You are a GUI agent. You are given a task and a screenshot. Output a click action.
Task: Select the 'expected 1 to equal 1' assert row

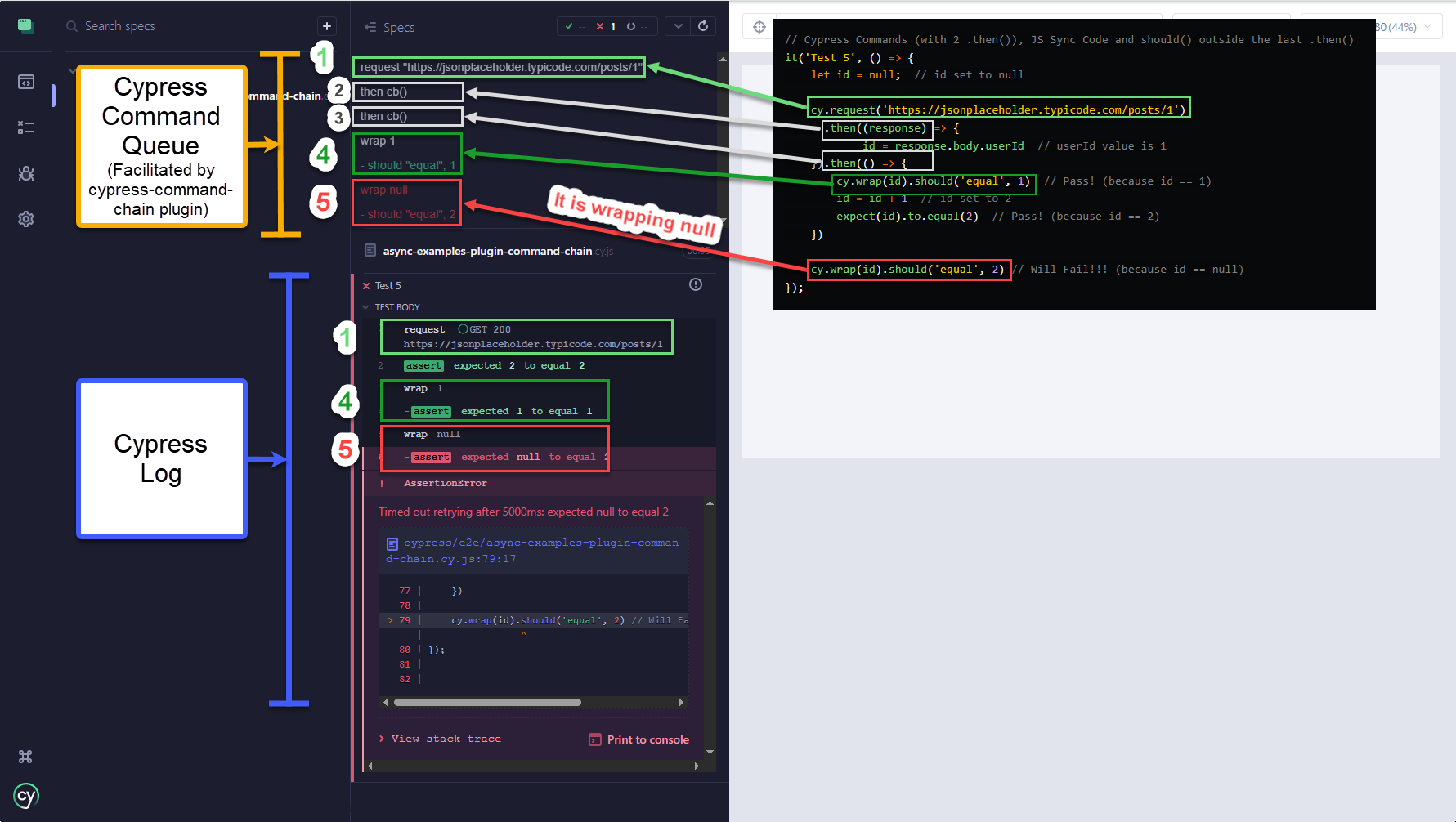(x=540, y=411)
